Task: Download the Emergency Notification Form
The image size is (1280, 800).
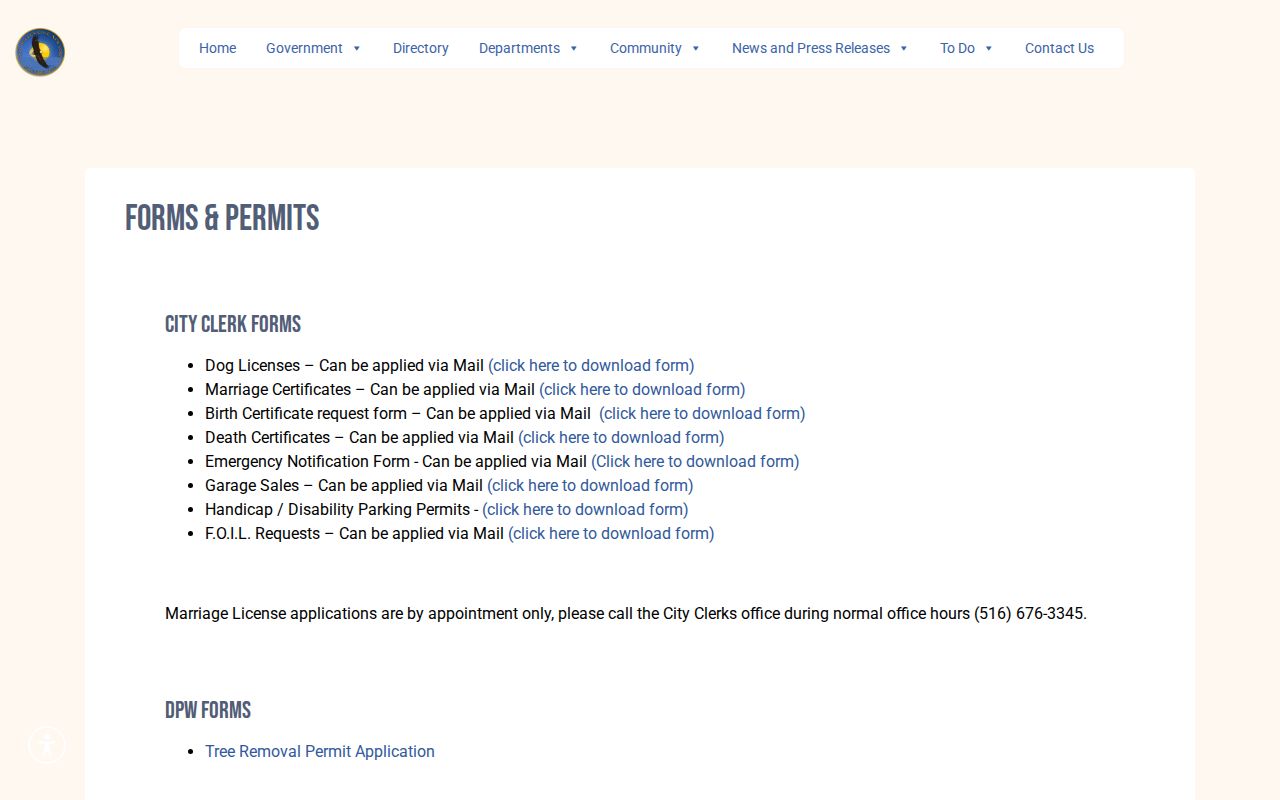Action: 695,462
